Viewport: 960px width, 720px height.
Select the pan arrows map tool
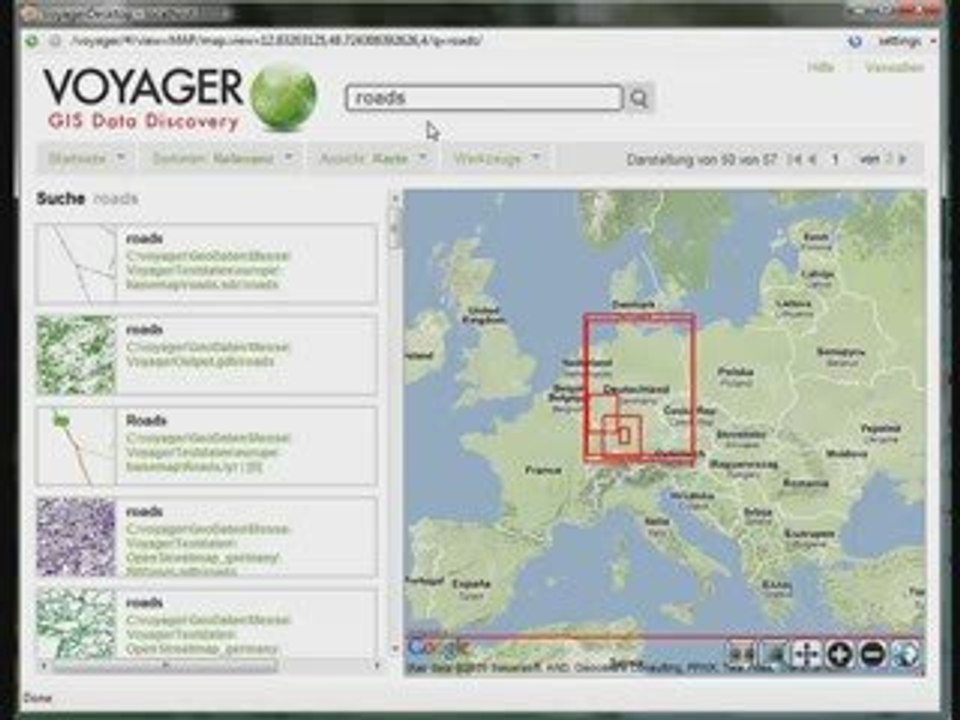[807, 654]
